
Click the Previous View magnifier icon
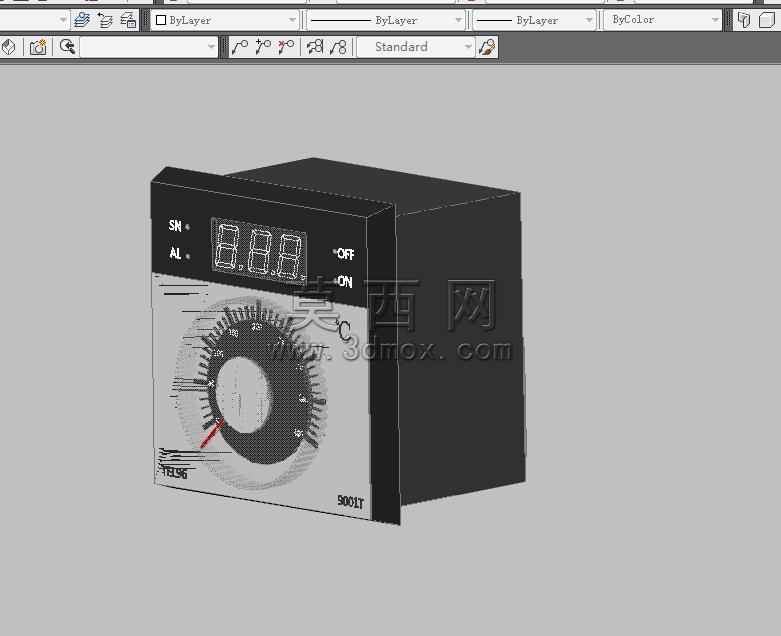tap(67, 47)
